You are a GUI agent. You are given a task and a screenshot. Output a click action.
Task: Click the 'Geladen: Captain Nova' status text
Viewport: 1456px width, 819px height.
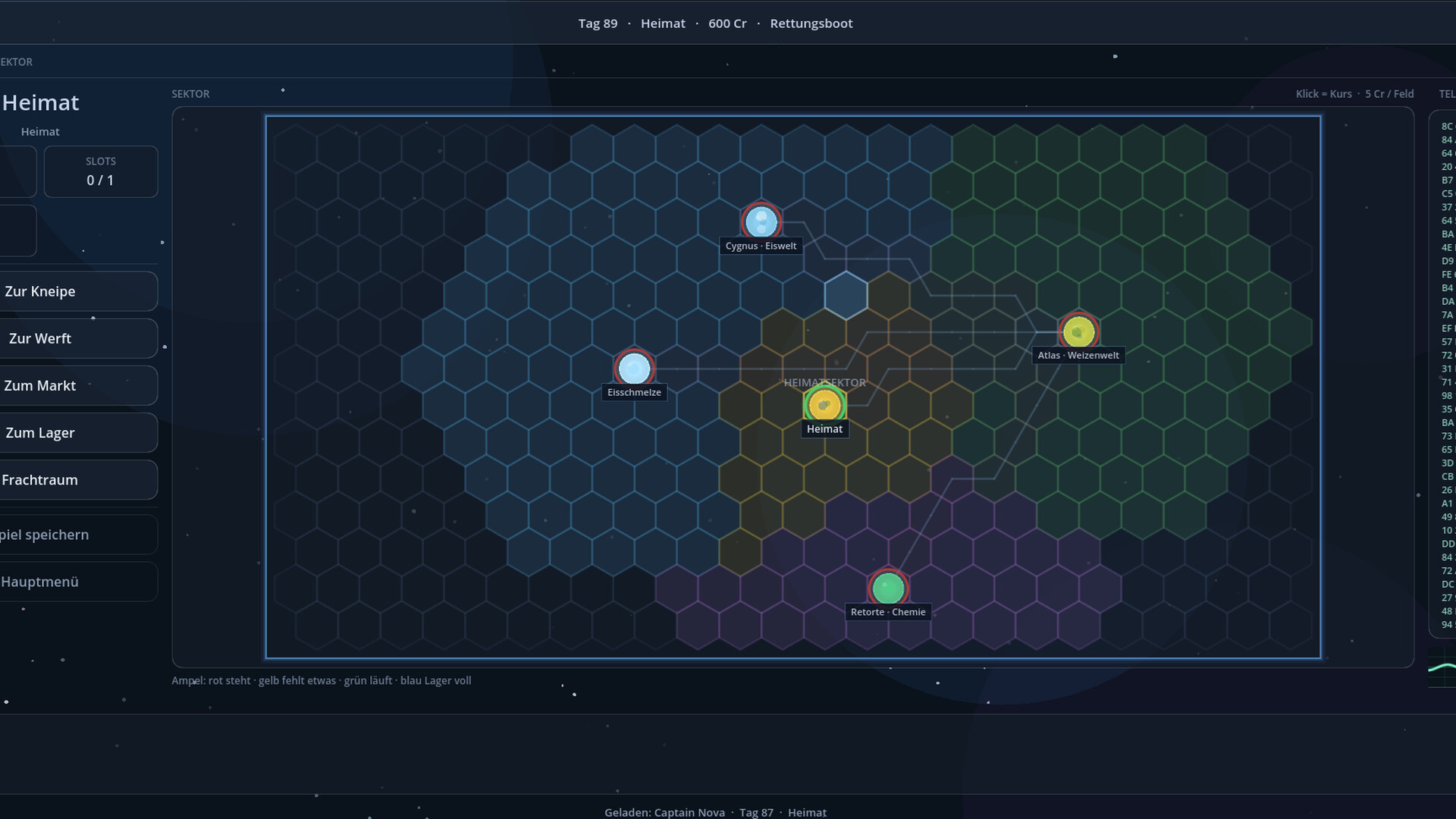pos(664,812)
